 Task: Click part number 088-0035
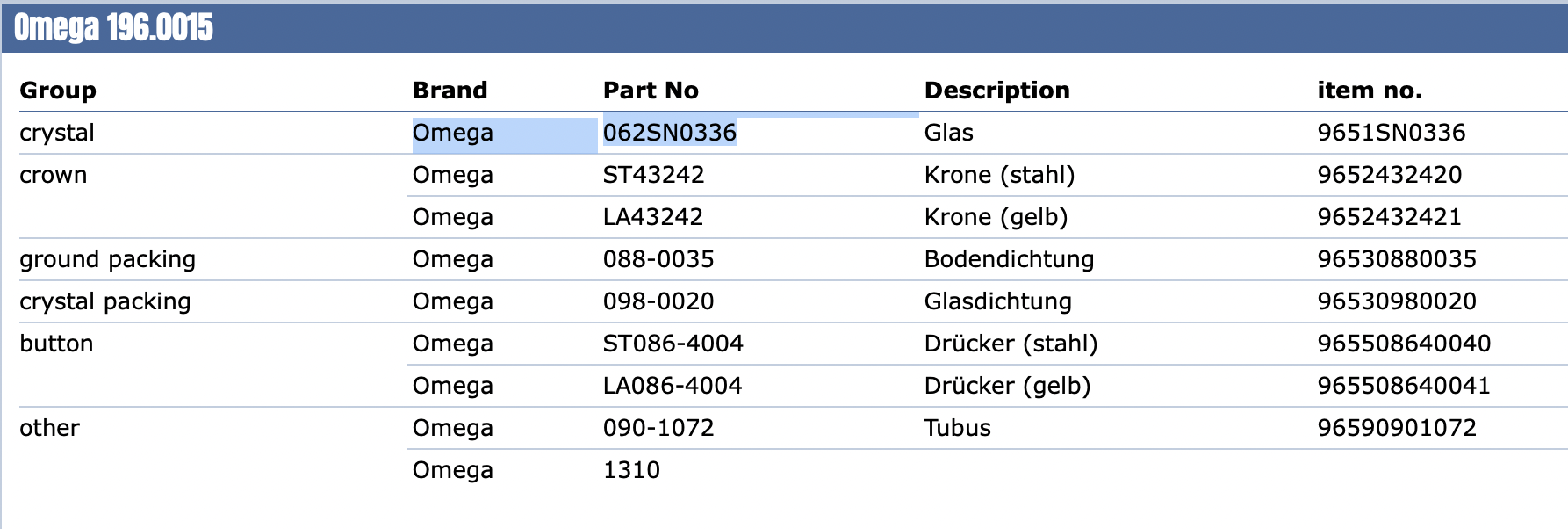658,259
